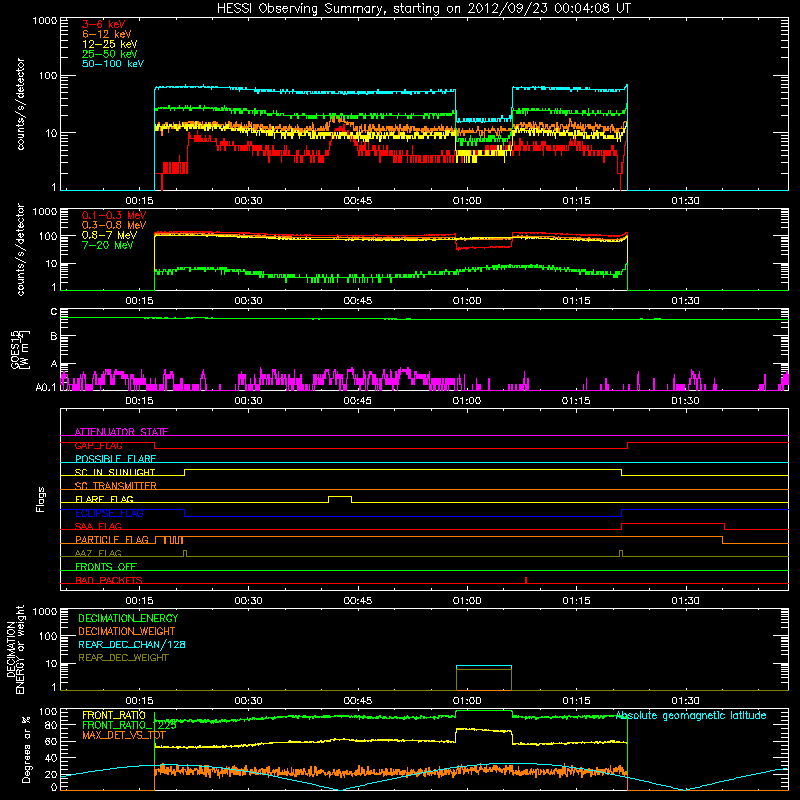Click the 0.8-7 MeV legend label
Screen dimensions: 800x800
tap(109, 235)
